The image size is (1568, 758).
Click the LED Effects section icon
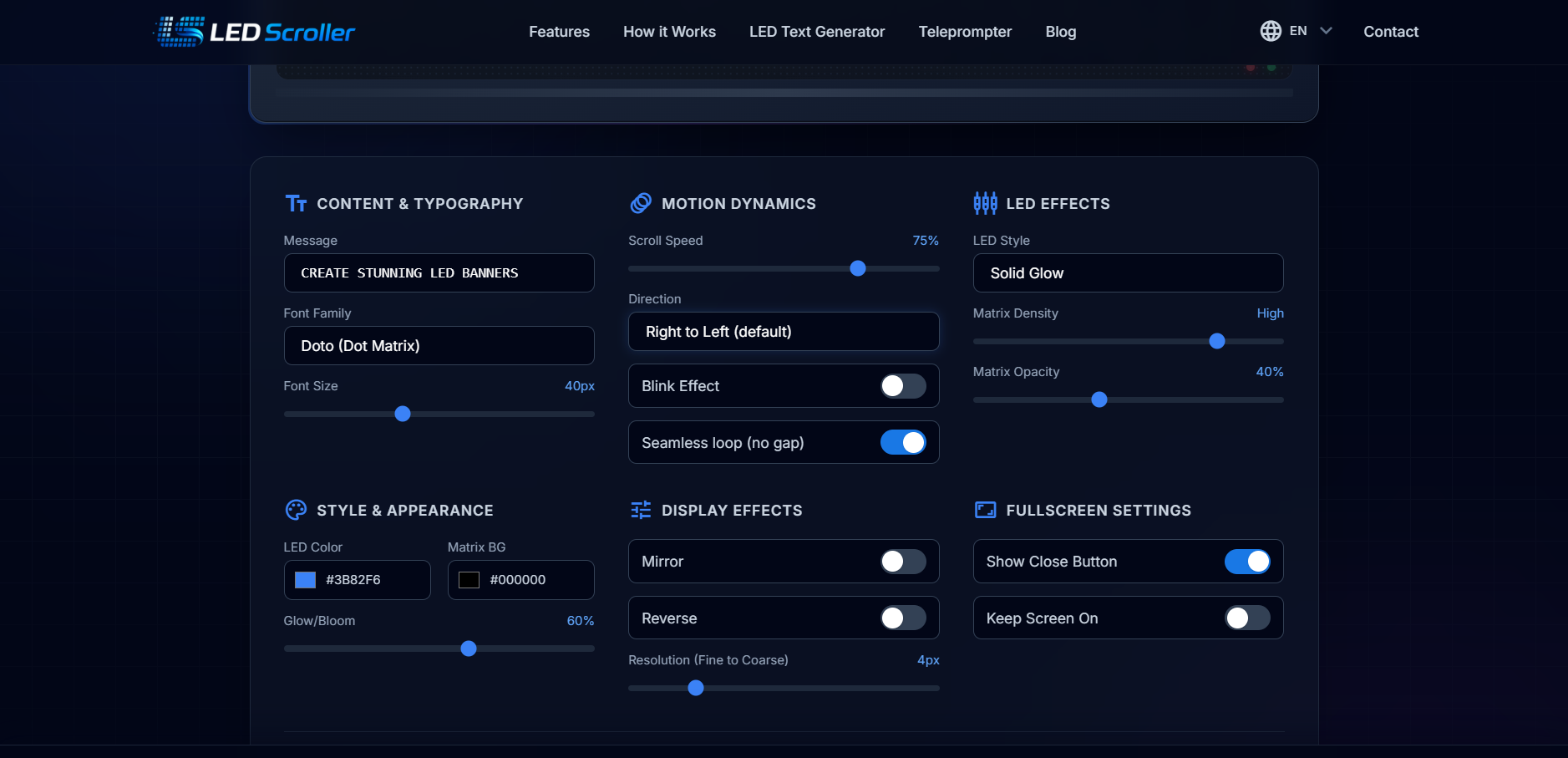[x=985, y=203]
